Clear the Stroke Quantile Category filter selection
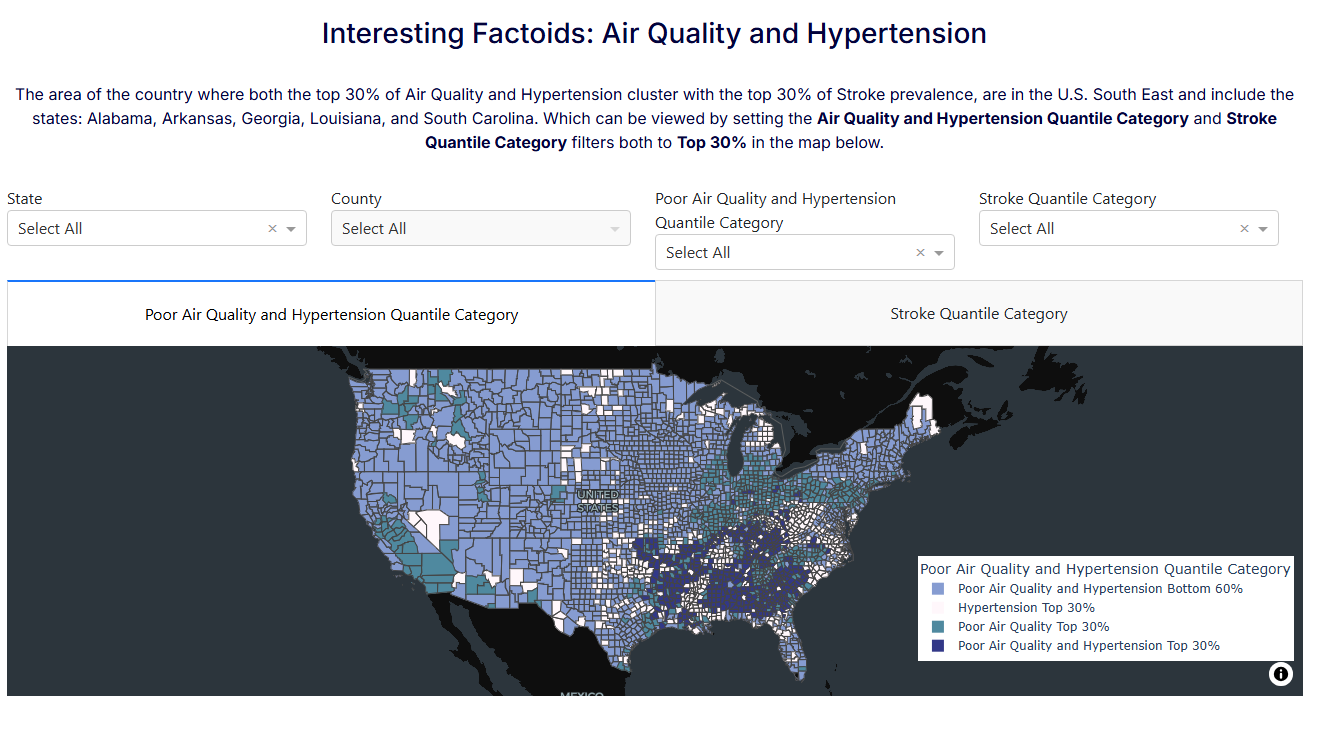 coord(1244,228)
